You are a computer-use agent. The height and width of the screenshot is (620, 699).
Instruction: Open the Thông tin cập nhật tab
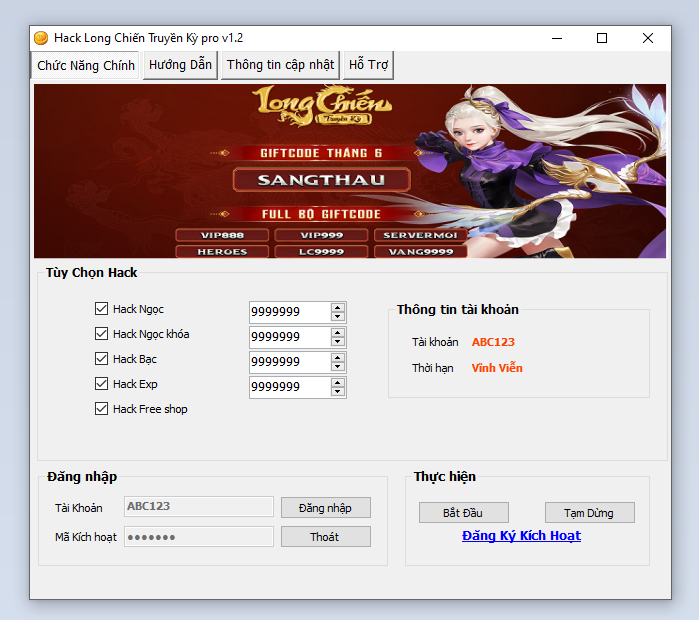[280, 65]
